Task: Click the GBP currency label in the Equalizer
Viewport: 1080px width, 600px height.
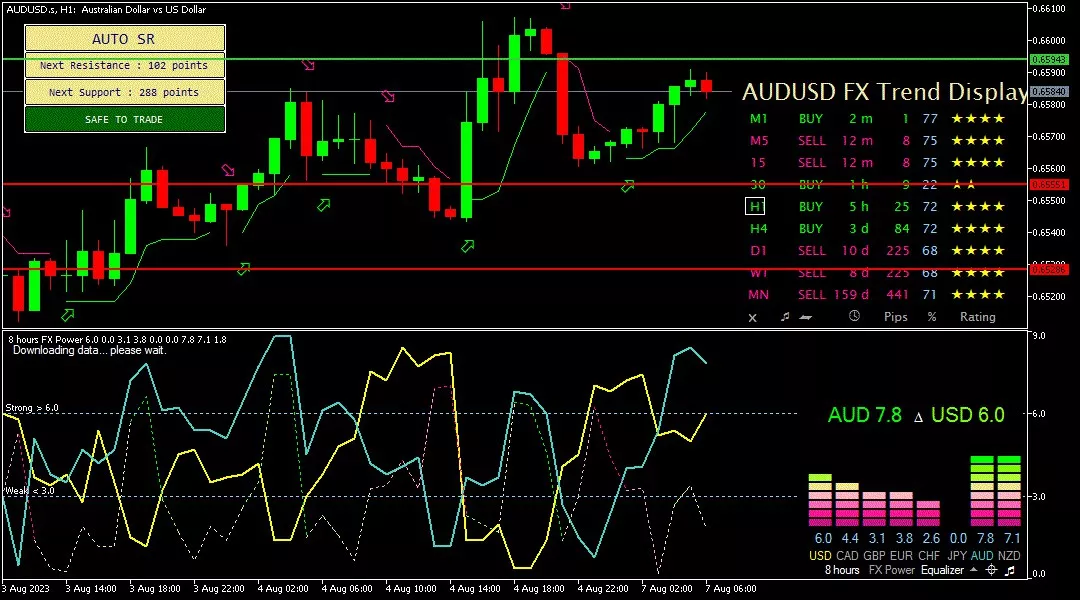Action: [874, 556]
